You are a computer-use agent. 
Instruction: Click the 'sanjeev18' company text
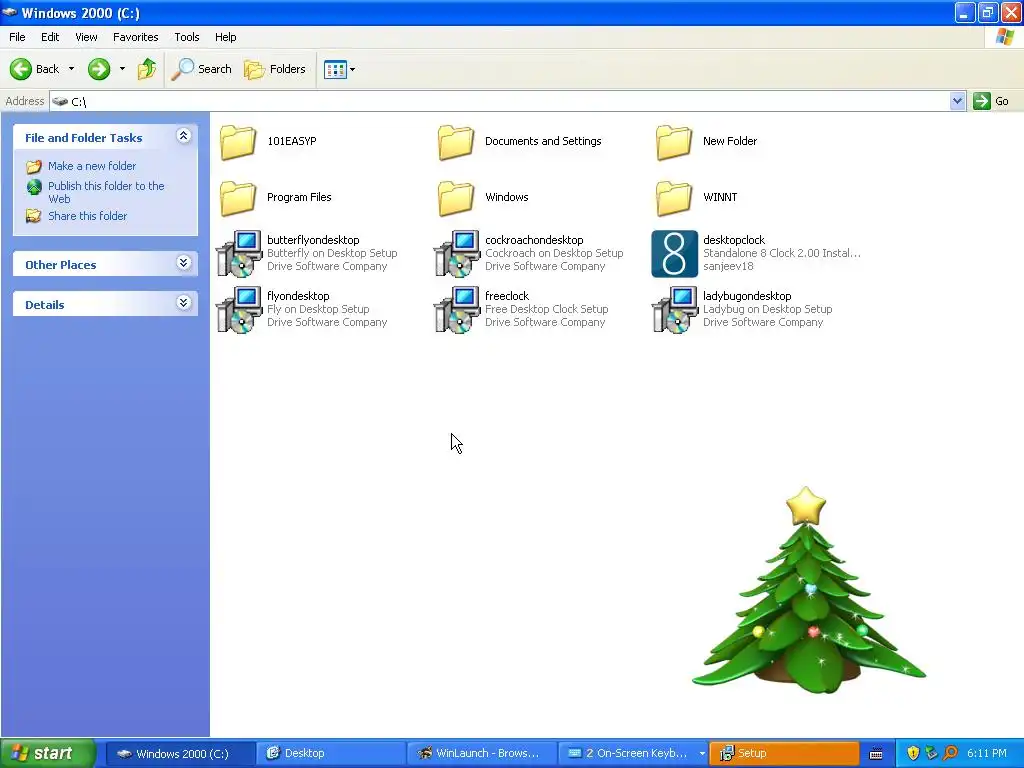coord(728,266)
